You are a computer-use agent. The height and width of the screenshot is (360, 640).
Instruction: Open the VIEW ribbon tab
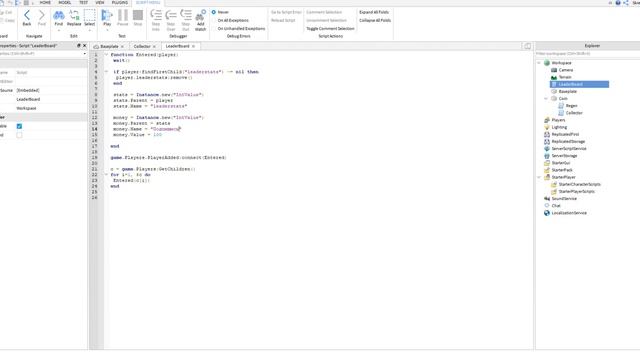coord(100,2)
